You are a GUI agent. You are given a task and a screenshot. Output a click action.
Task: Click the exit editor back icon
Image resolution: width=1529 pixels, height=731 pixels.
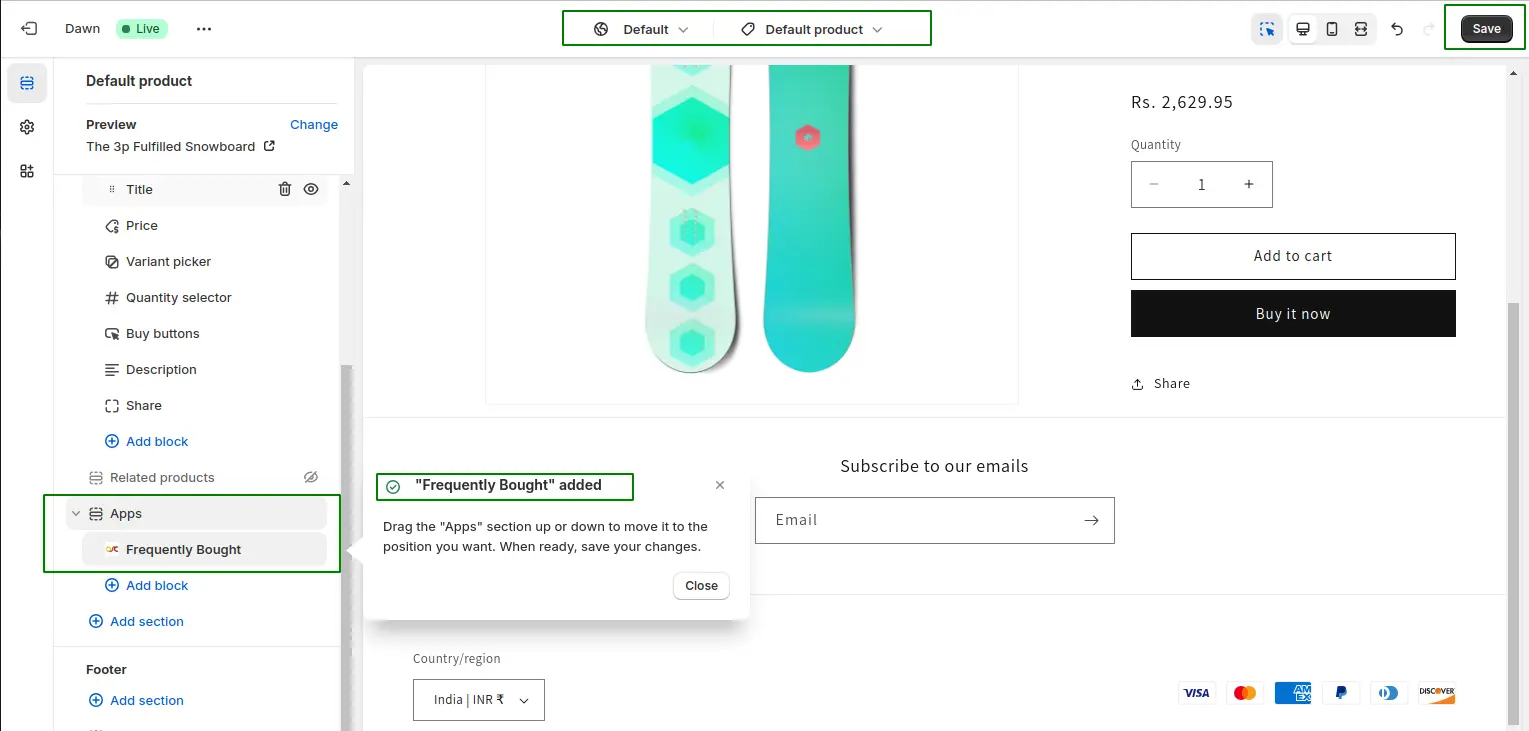tap(28, 29)
